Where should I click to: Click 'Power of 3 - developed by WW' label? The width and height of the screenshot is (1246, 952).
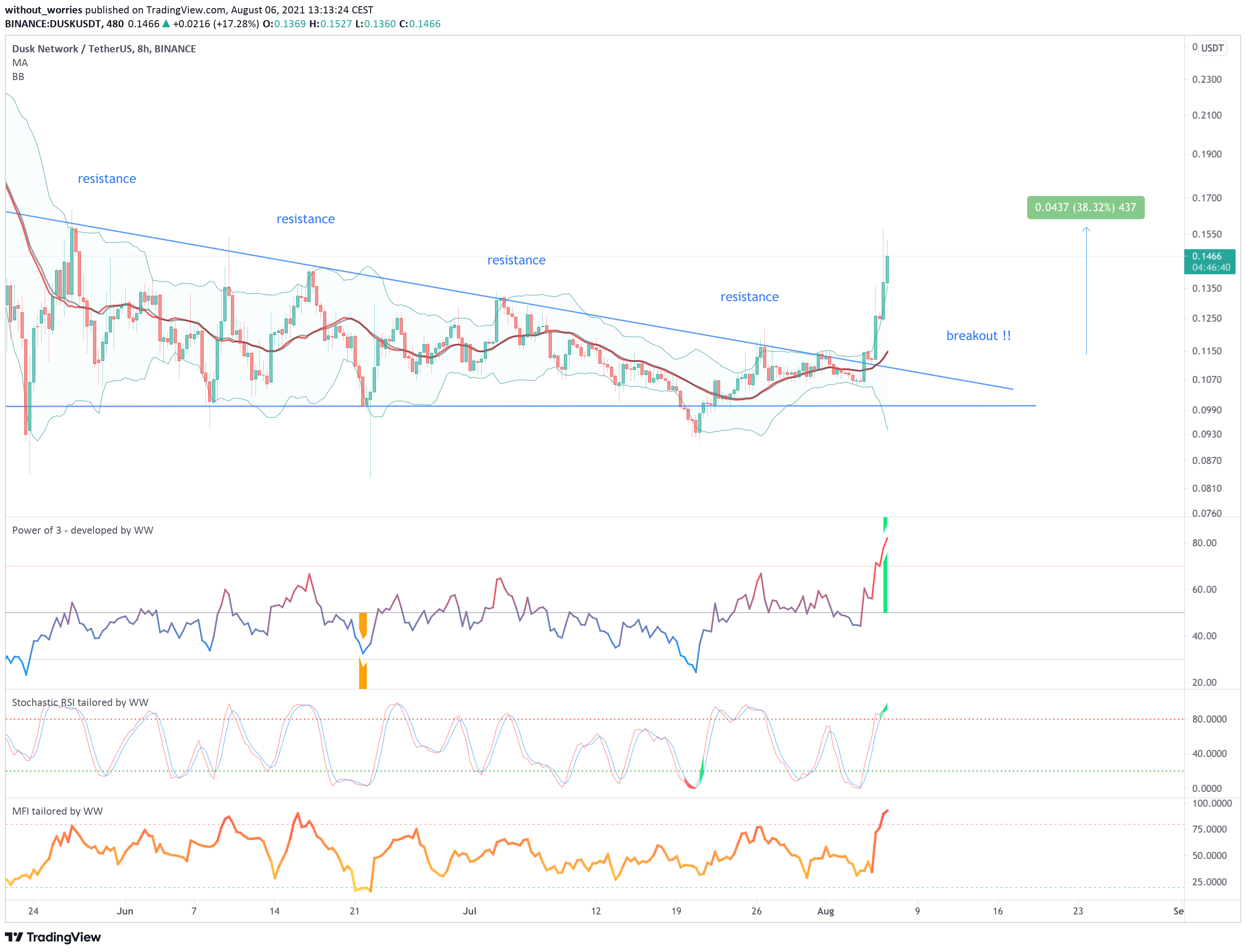tap(83, 530)
